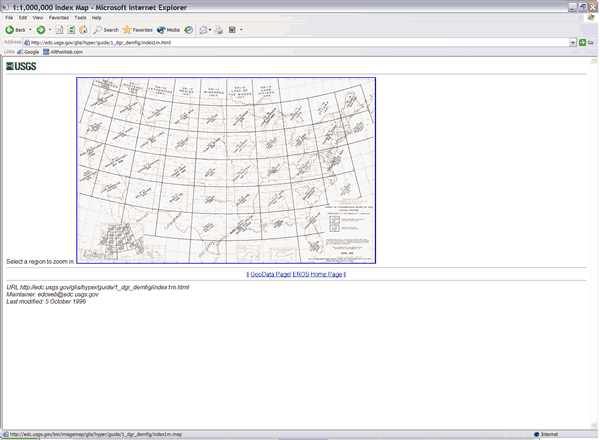
Task: Refresh the current page
Action: [x=72, y=30]
